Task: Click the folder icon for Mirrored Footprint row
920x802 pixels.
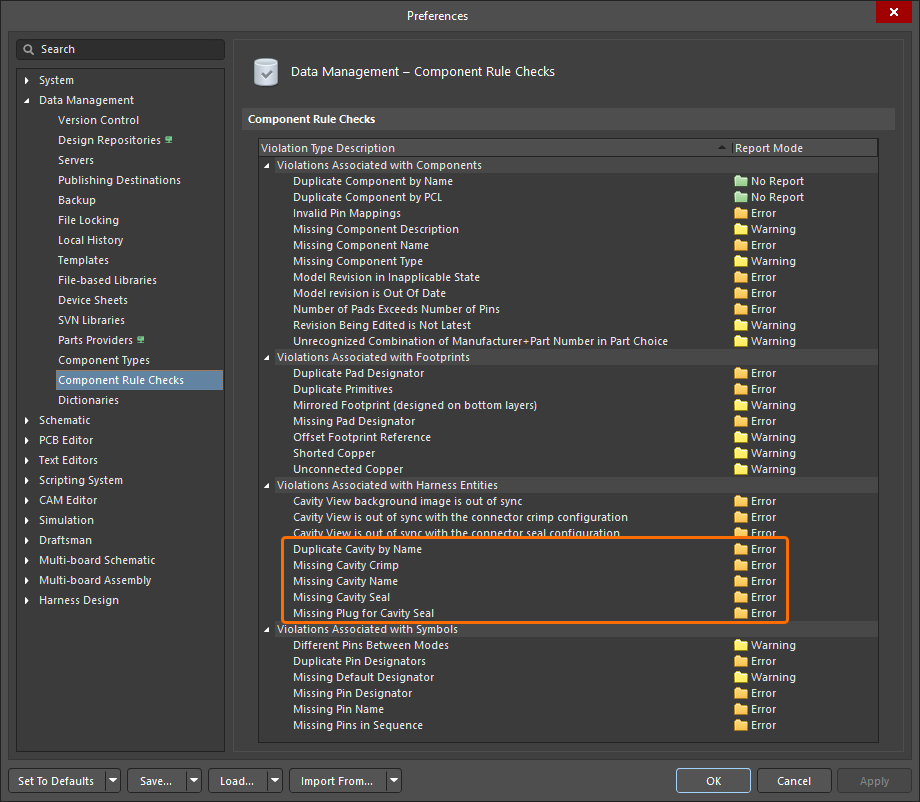Action: tap(740, 405)
